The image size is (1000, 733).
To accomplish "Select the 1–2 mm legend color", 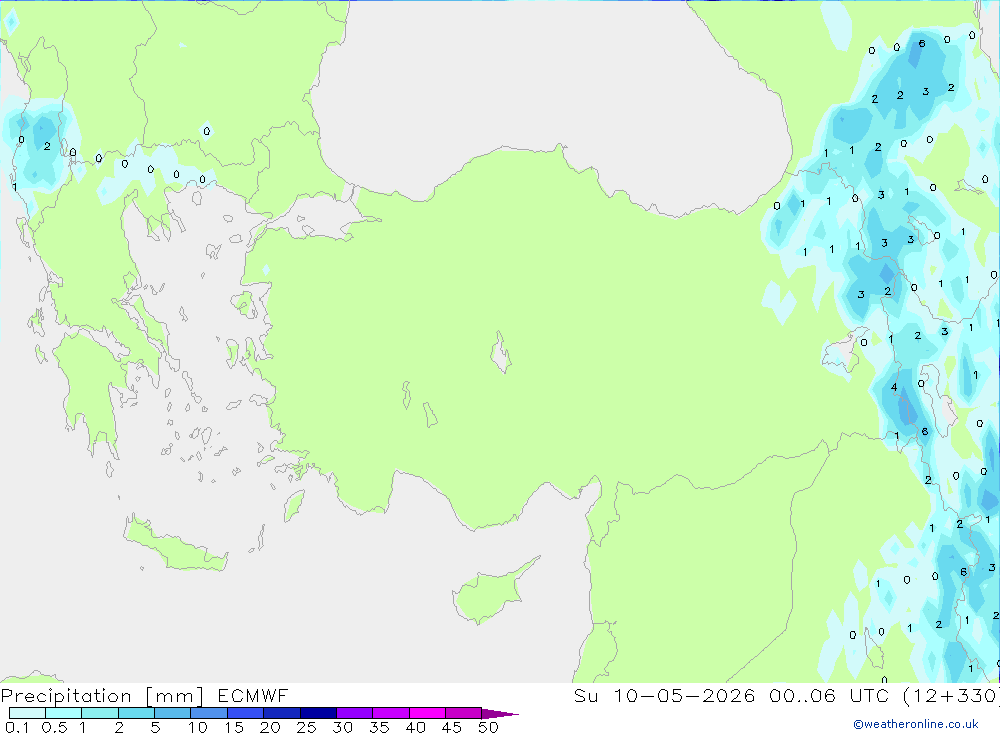I will [x=99, y=713].
